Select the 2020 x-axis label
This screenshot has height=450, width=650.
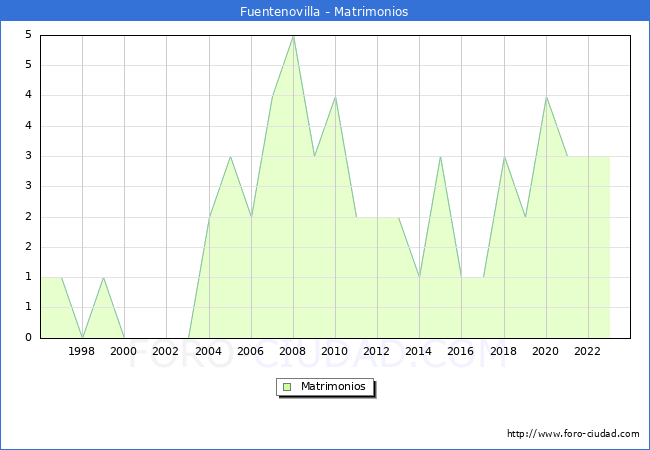tap(545, 351)
